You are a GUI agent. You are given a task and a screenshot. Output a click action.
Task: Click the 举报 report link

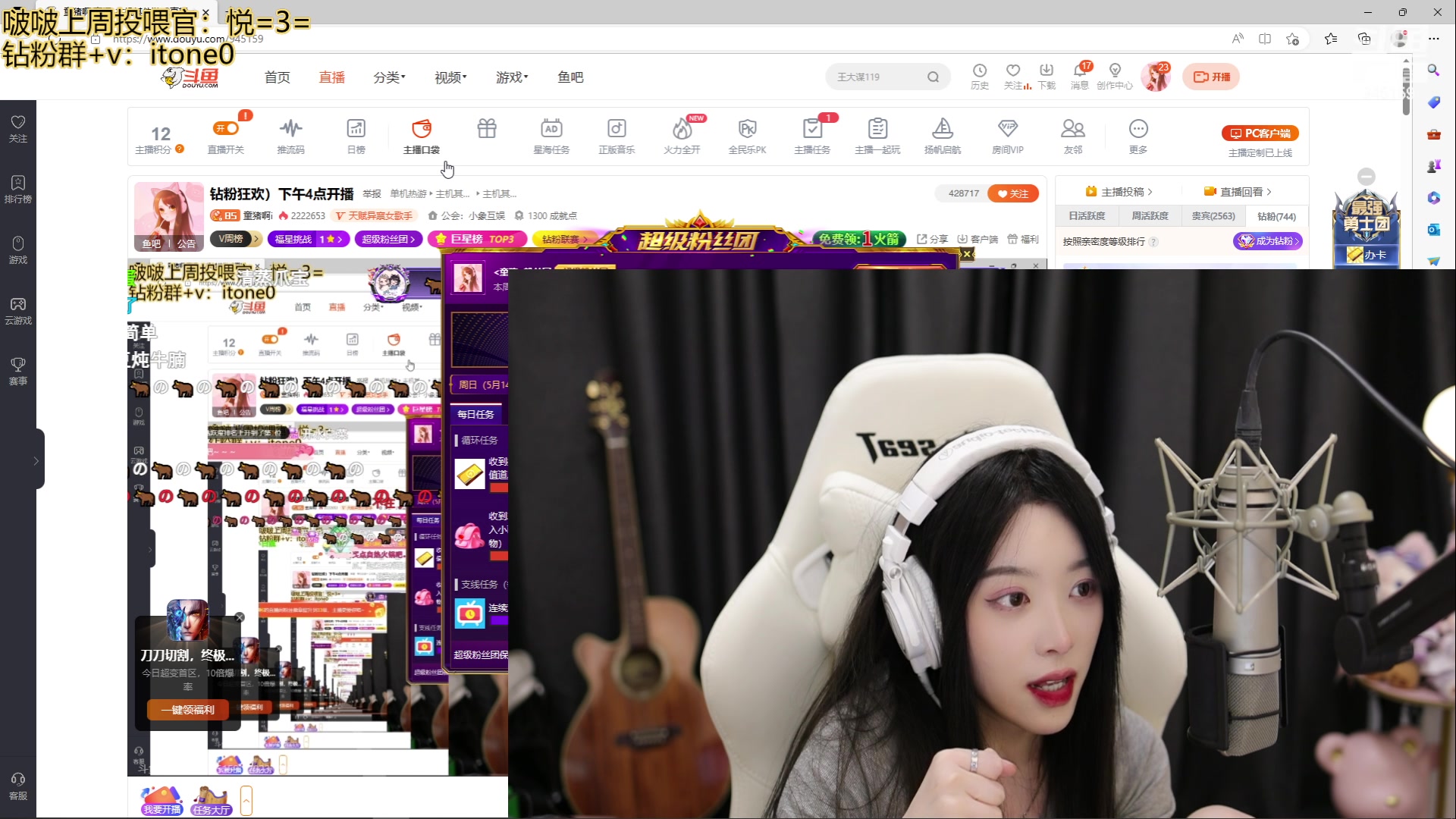pyautogui.click(x=372, y=194)
